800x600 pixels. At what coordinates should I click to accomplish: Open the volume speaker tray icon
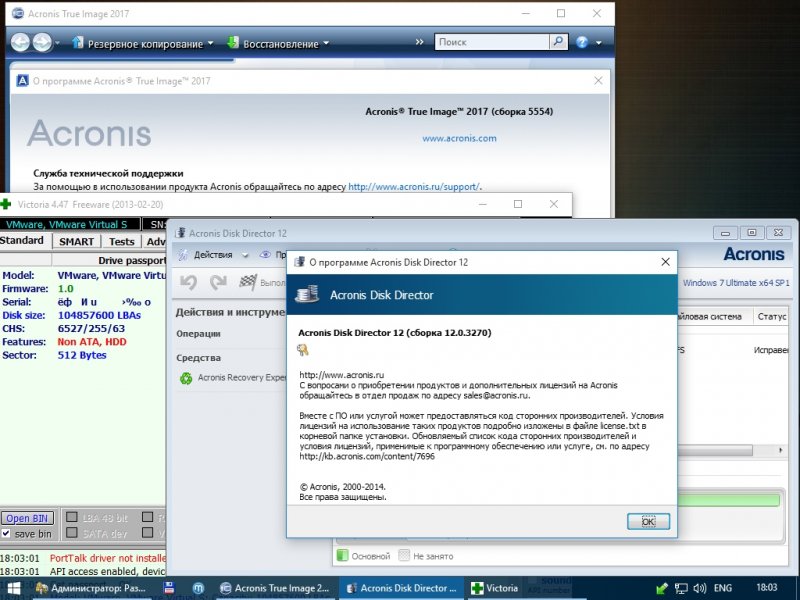coord(699,589)
